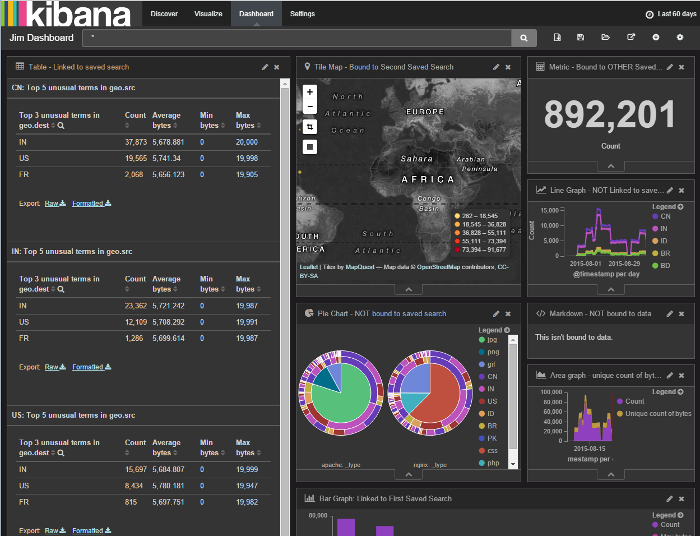Toggle the jpg legend entry in Pie Chart
This screenshot has width=700, height=536.
pos(491,340)
